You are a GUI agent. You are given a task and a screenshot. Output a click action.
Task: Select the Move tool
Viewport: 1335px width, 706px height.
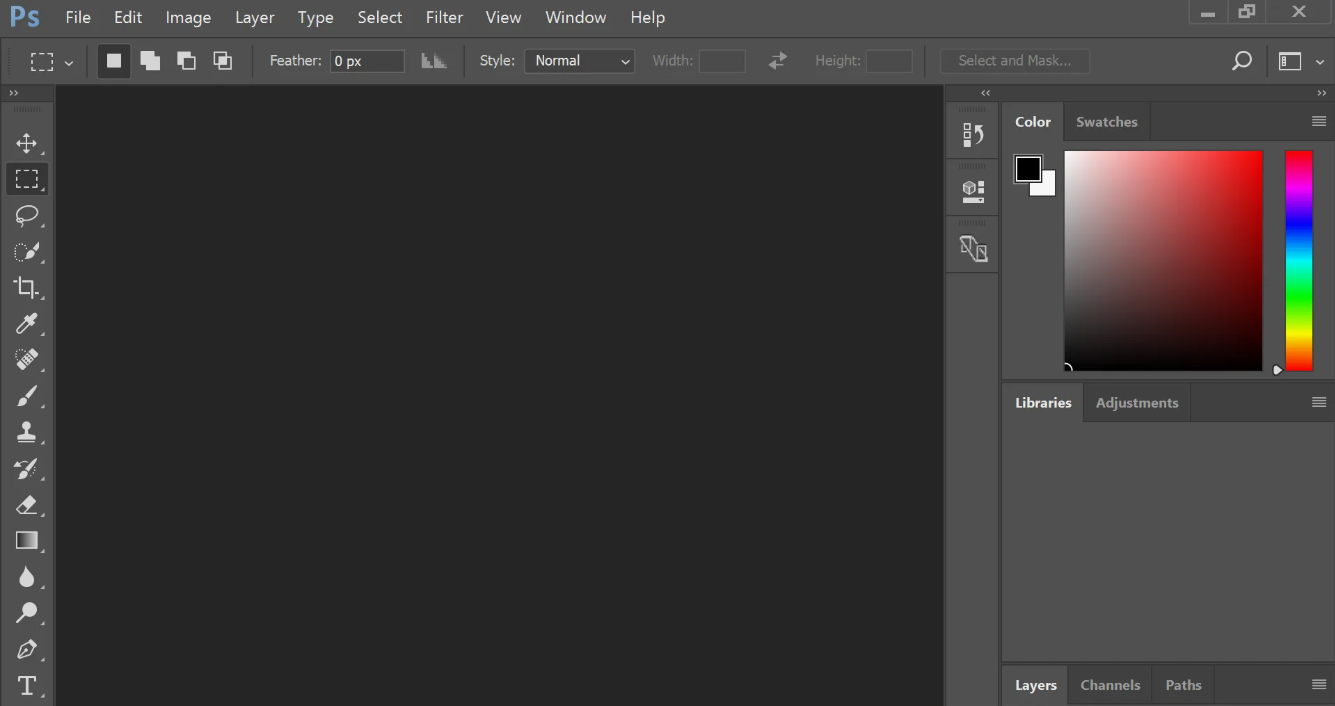point(27,143)
